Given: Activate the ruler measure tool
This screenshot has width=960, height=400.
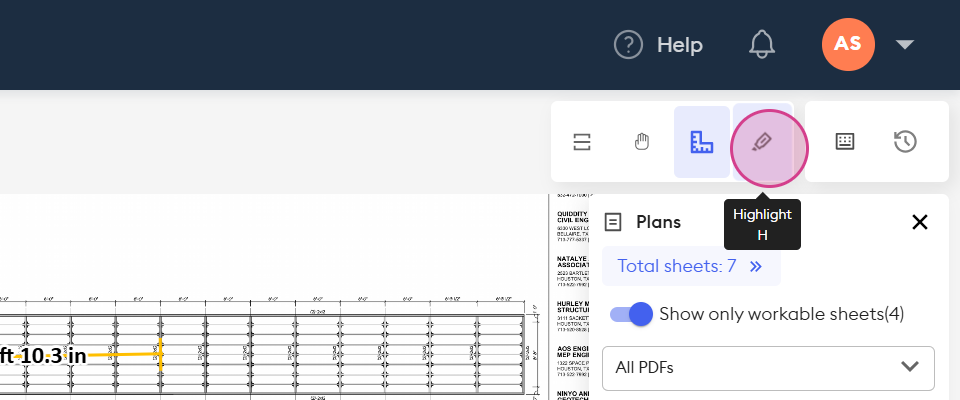Looking at the screenshot, I should tap(702, 142).
